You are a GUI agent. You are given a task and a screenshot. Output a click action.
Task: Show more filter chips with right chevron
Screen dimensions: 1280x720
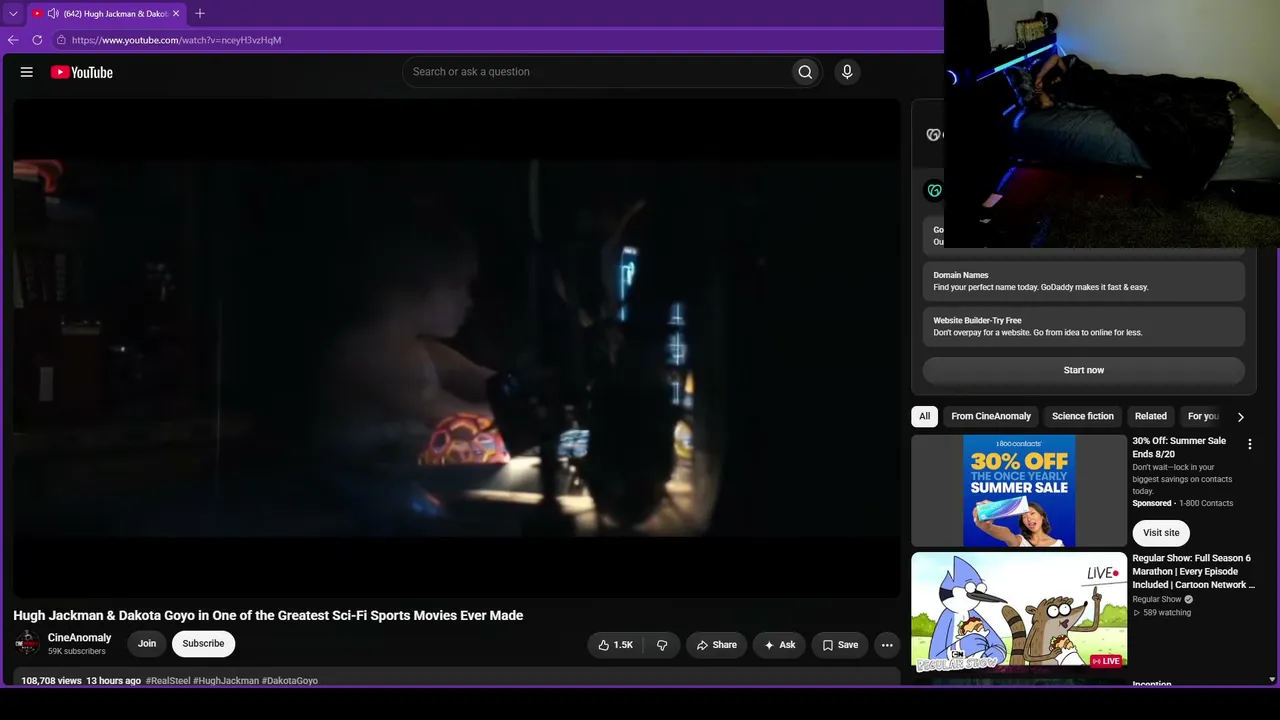point(1241,417)
